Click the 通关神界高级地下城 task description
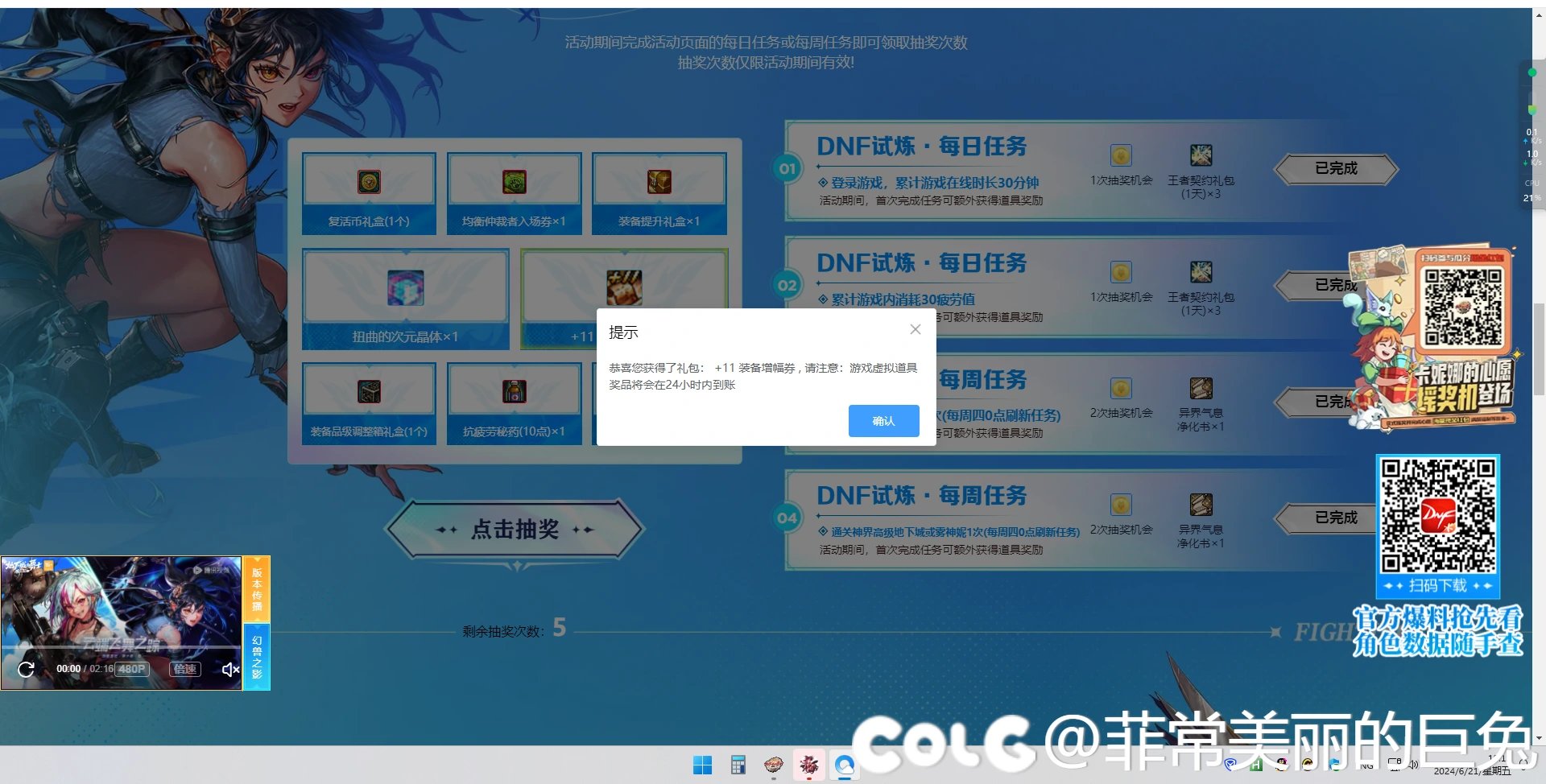The image size is (1546, 784). pos(955,532)
